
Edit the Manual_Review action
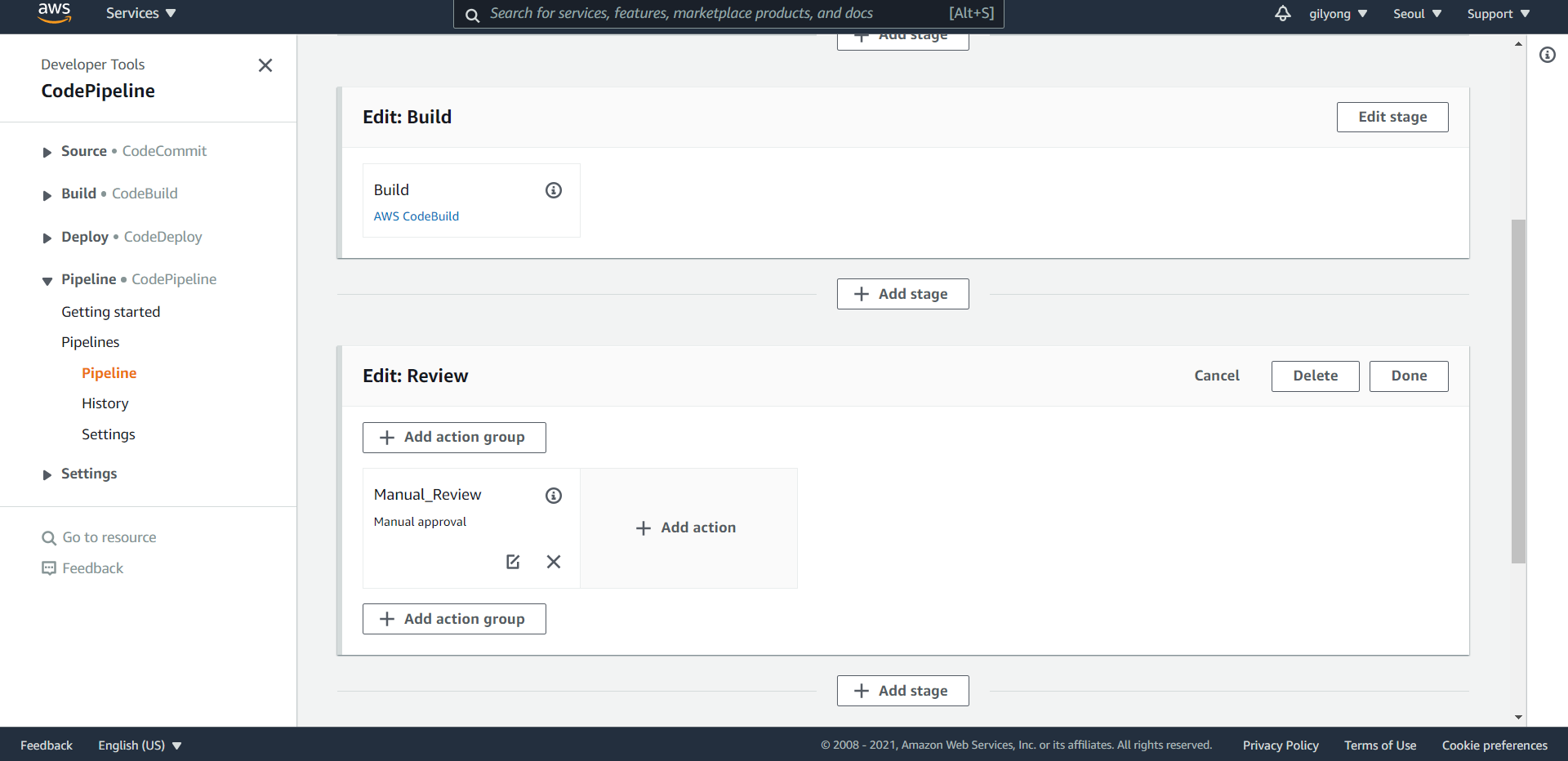(513, 562)
